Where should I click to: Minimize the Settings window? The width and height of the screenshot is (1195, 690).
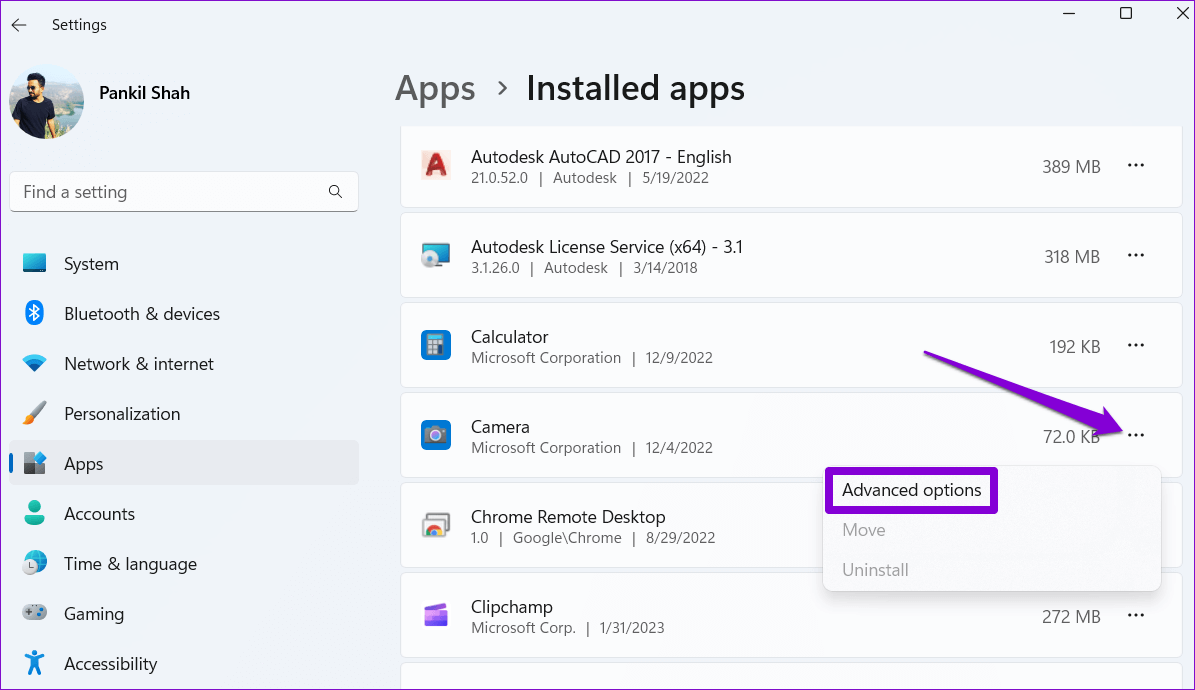click(x=1069, y=13)
